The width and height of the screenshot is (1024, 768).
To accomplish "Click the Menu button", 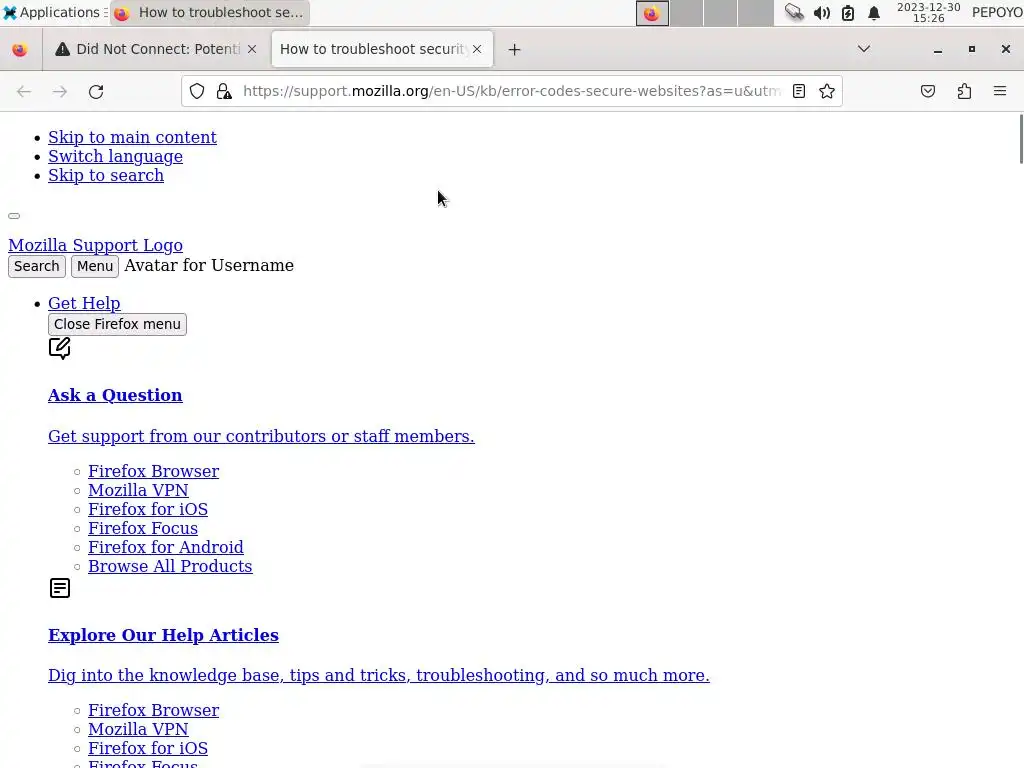I will (95, 266).
